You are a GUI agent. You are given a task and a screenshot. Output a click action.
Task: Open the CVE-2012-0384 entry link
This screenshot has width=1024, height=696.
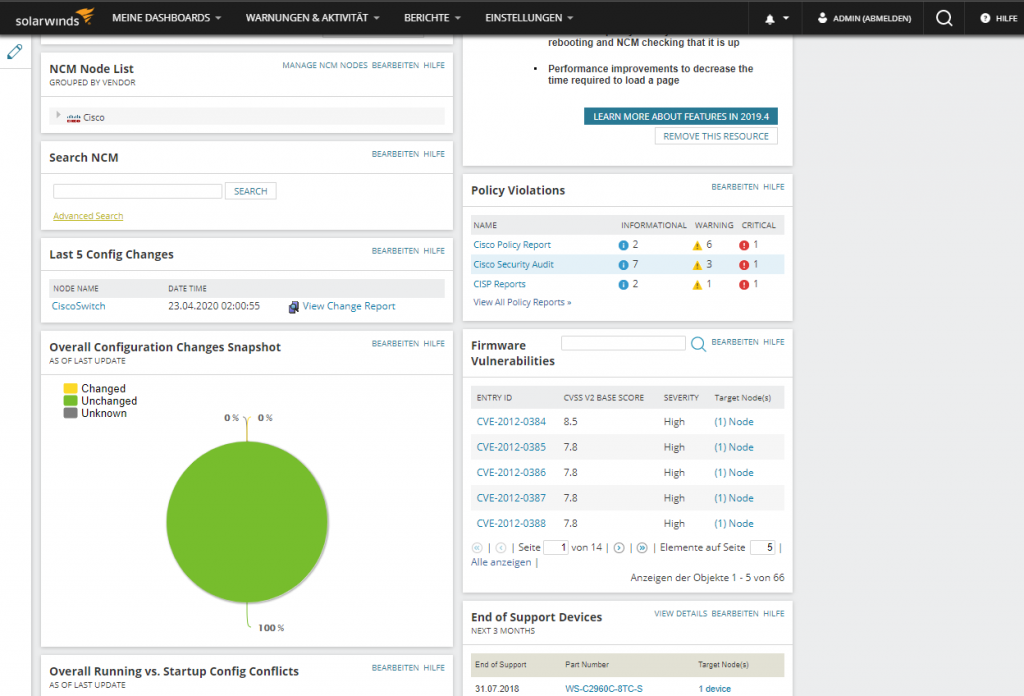pos(511,422)
